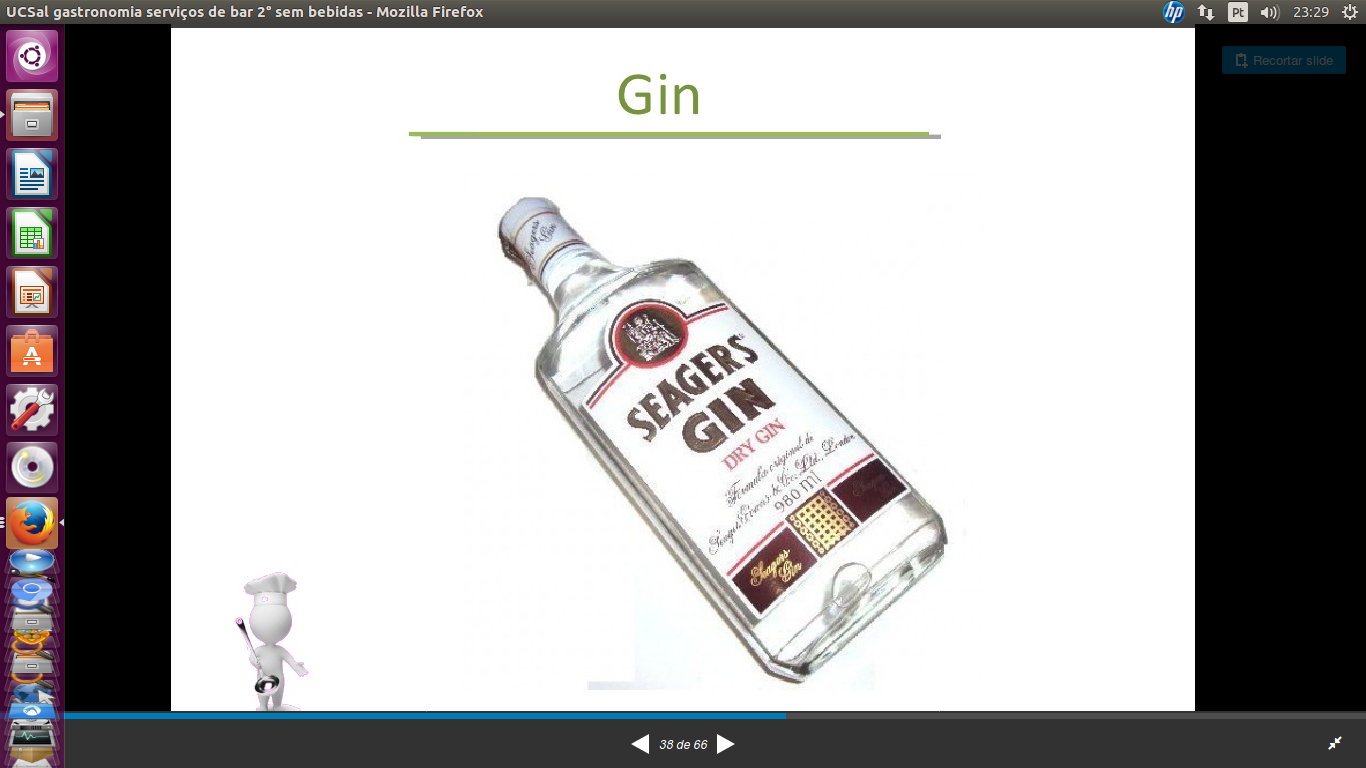Open the Files manager in the launcher
Image resolution: width=1366 pixels, height=768 pixels.
click(x=32, y=115)
